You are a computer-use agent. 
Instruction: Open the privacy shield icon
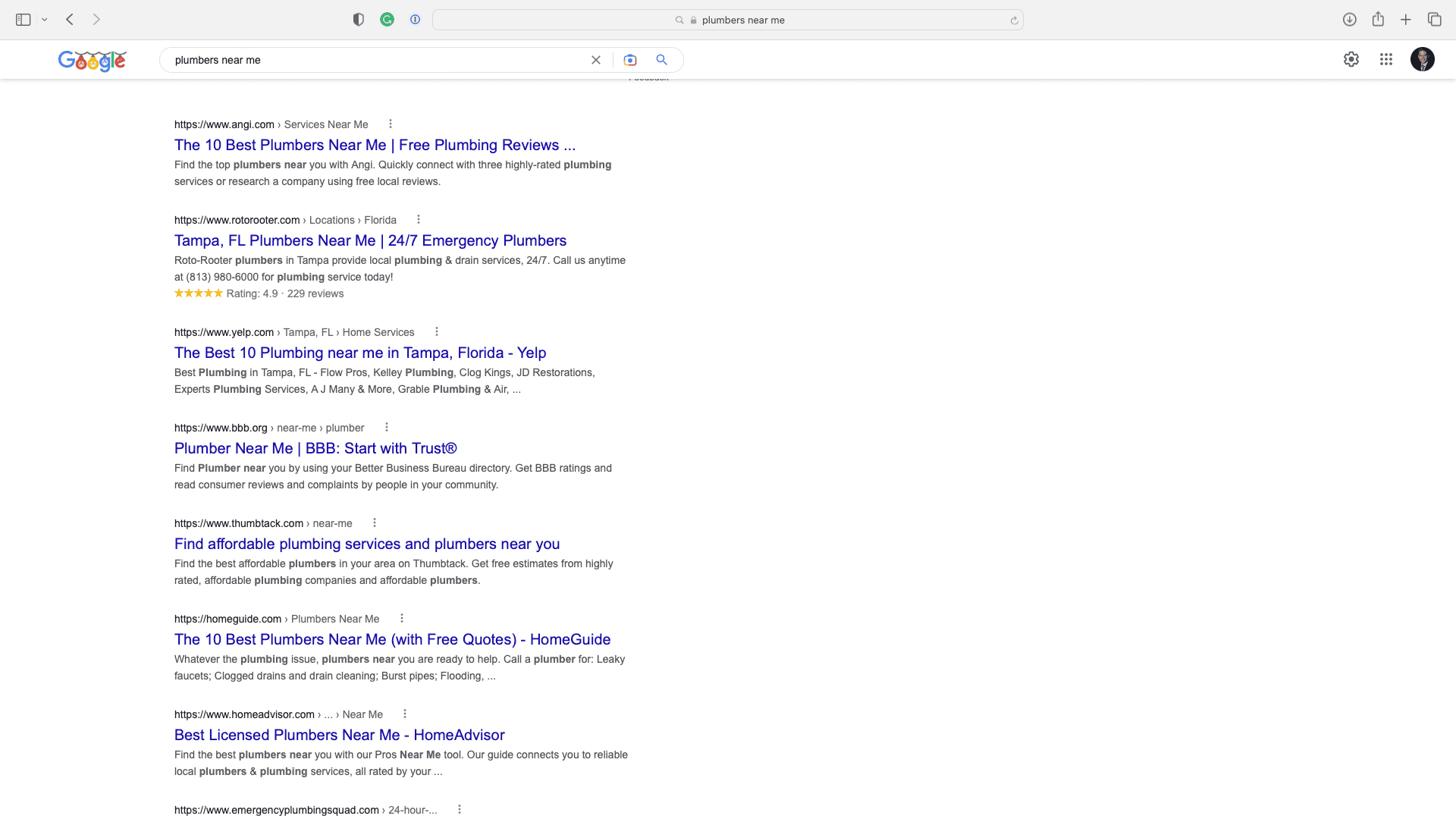click(x=359, y=20)
